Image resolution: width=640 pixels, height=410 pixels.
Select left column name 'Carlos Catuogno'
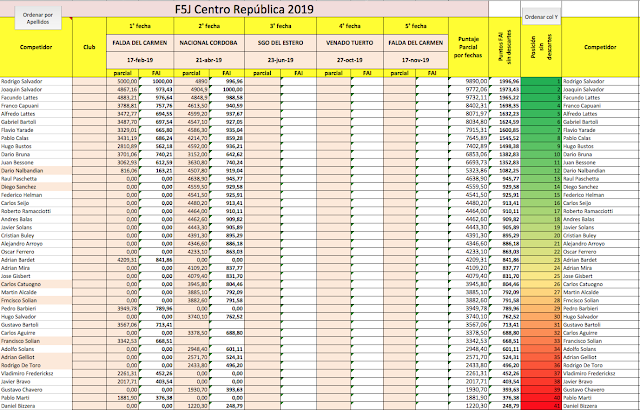21,284
